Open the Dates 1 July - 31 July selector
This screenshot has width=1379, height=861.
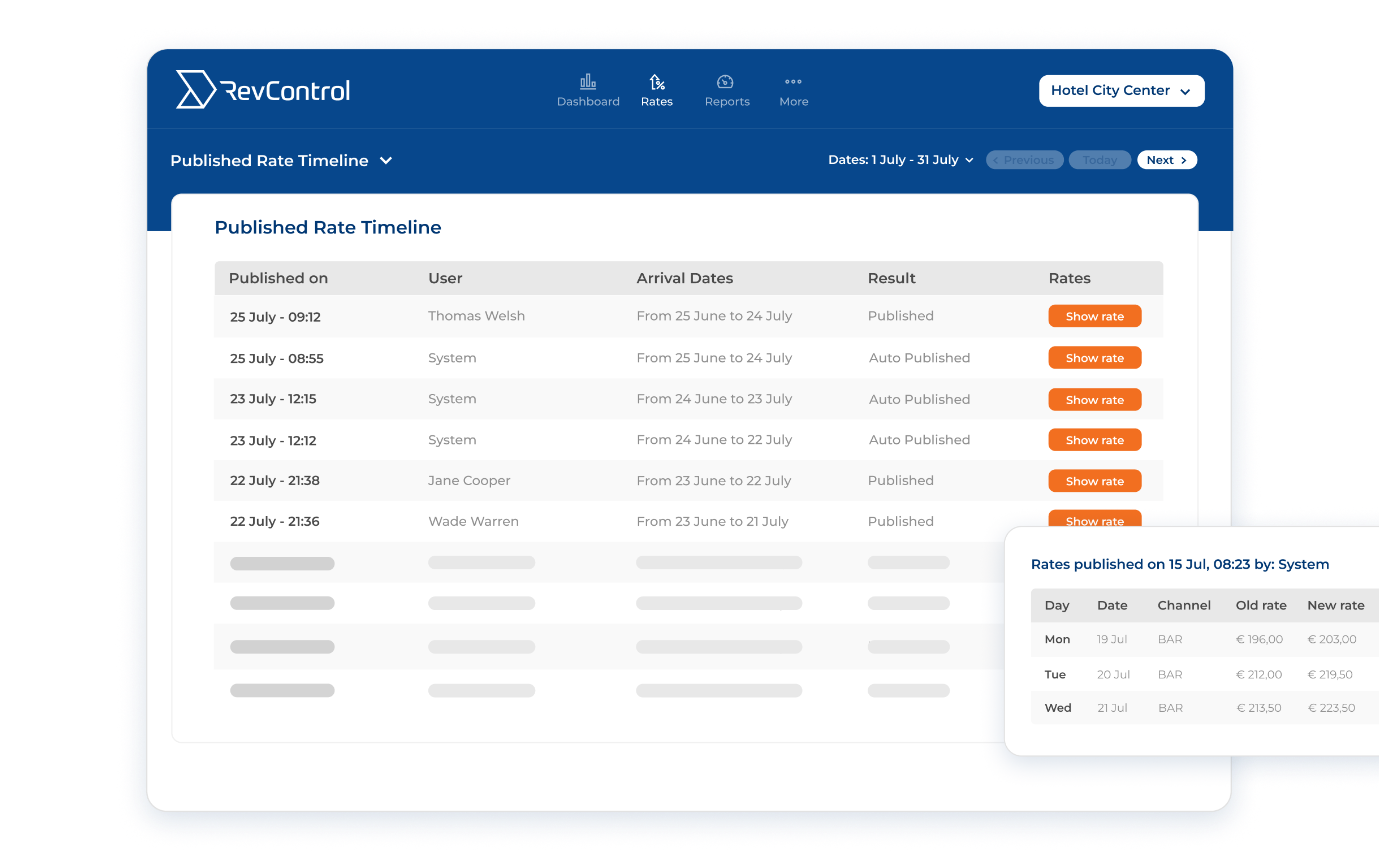[900, 160]
